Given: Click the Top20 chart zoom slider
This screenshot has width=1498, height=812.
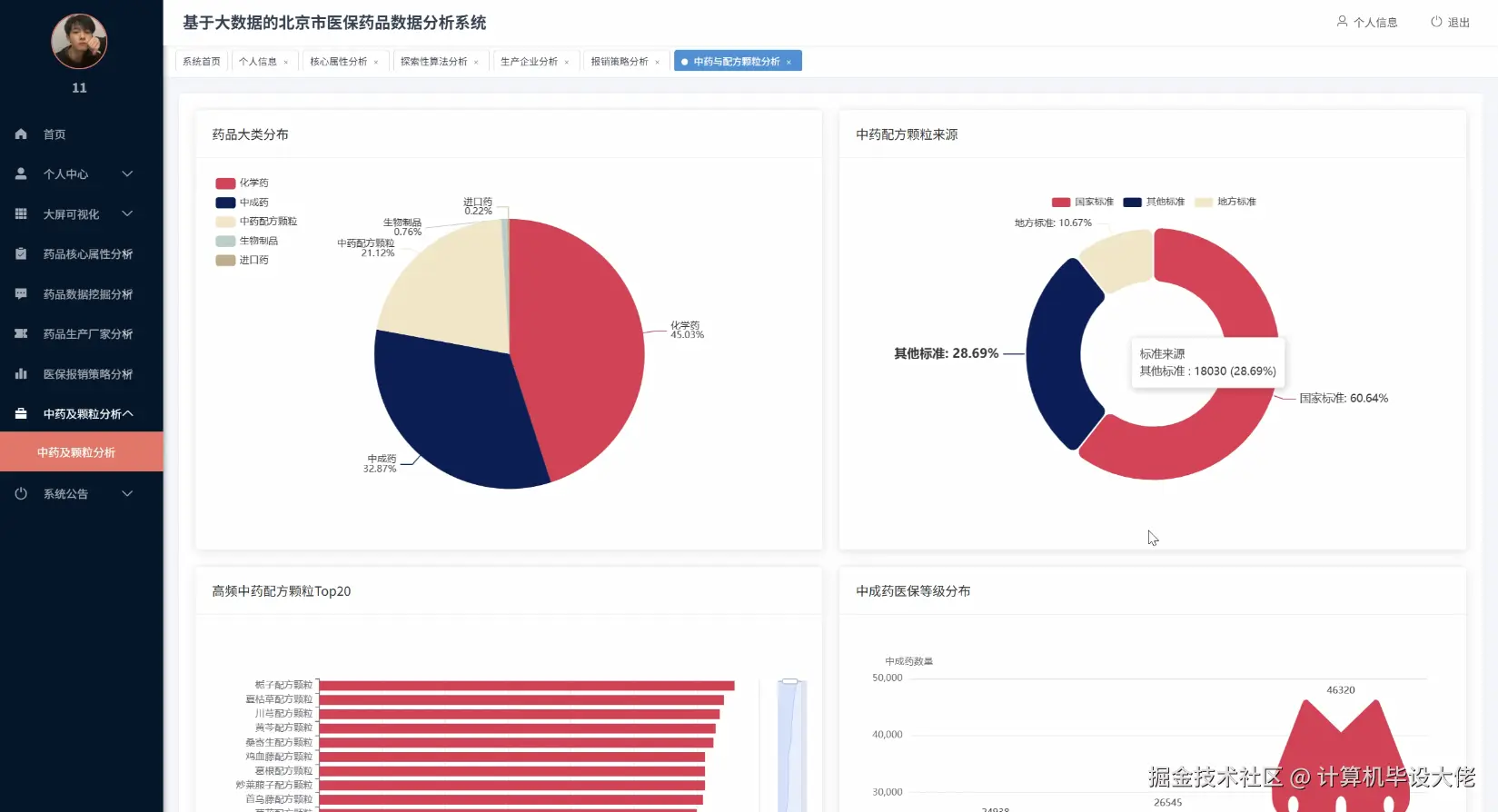Looking at the screenshot, I should point(791,745).
